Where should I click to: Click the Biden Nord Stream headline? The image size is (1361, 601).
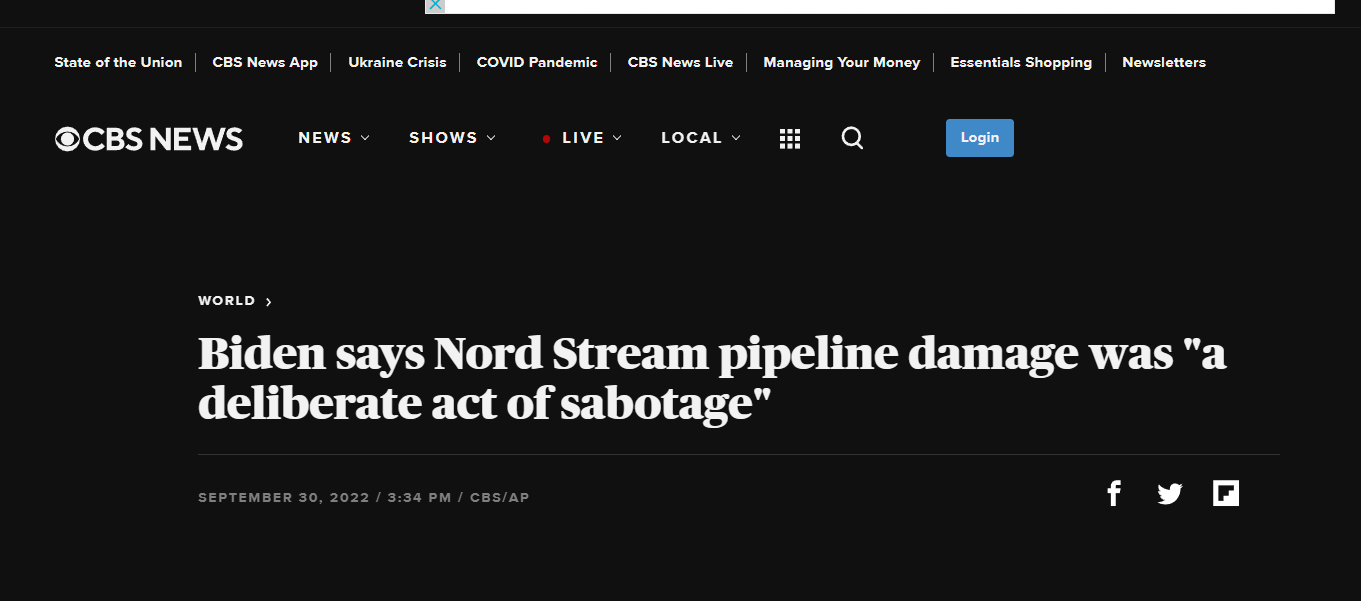tap(712, 378)
